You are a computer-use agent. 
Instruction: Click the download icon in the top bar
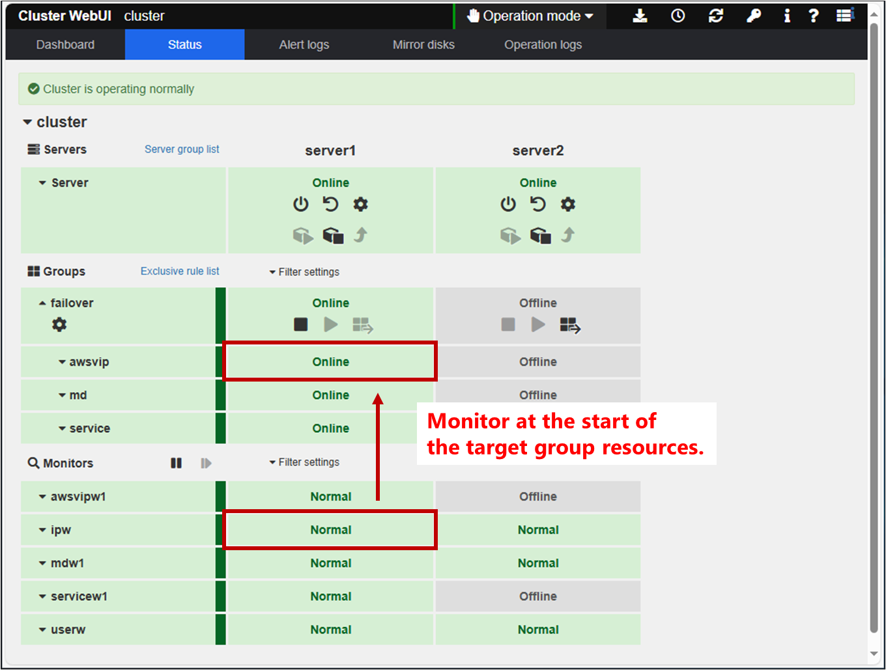[640, 15]
